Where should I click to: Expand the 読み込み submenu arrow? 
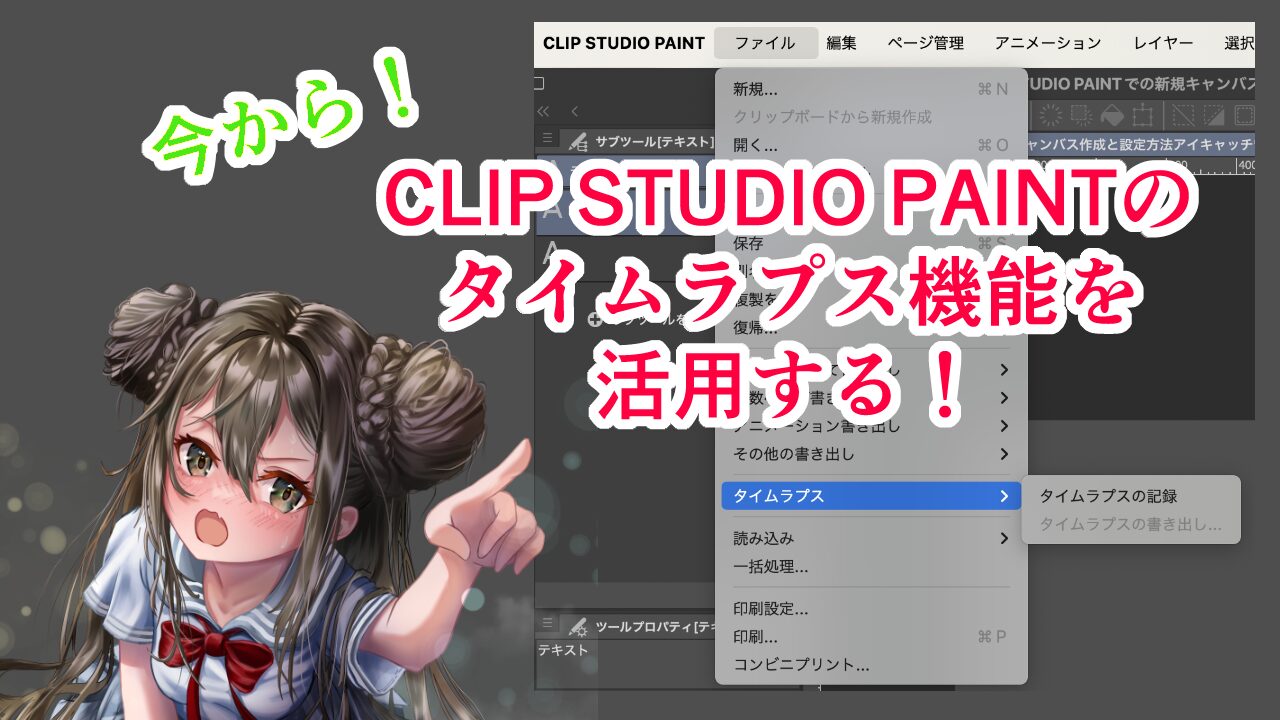[x=1004, y=539]
